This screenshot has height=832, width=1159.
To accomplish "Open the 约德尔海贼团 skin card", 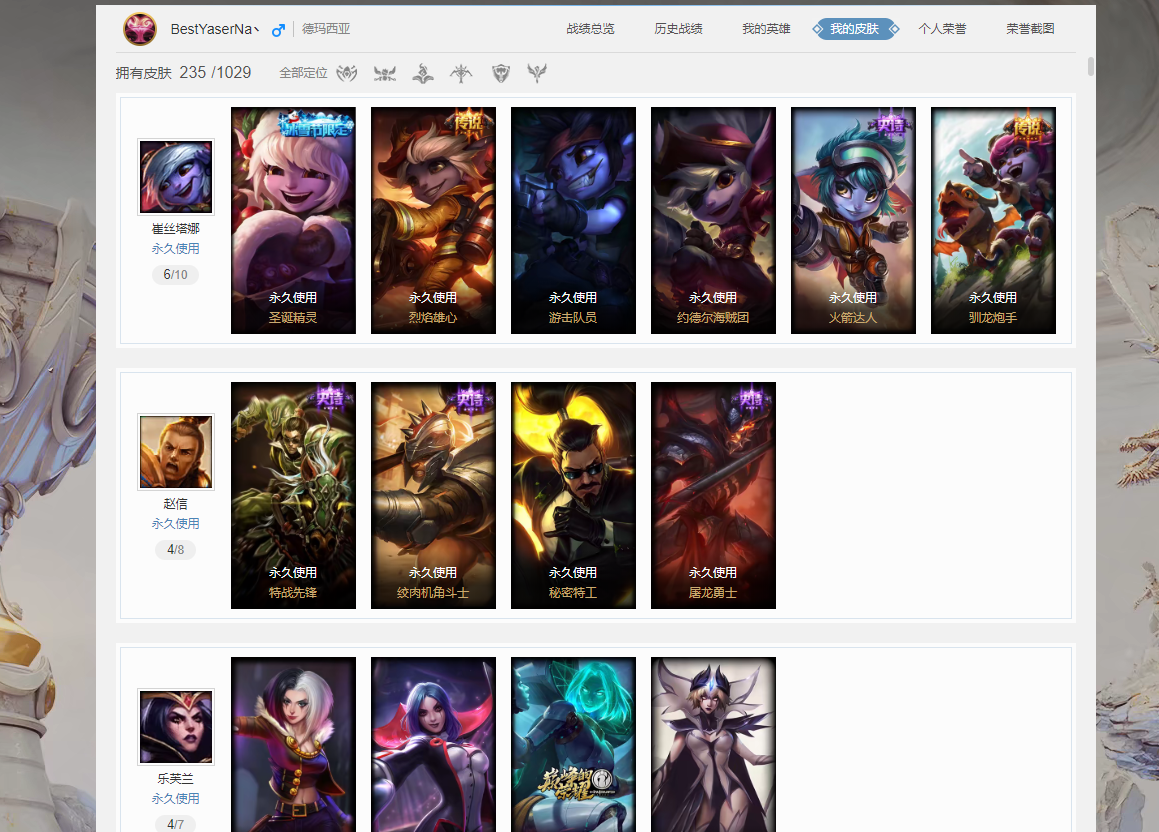I will click(x=713, y=220).
